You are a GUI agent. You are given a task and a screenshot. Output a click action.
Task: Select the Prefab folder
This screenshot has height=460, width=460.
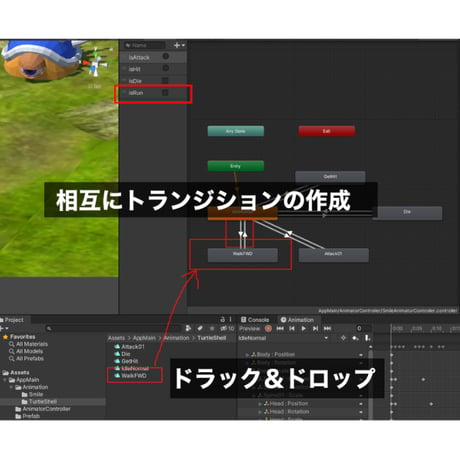(x=28, y=416)
